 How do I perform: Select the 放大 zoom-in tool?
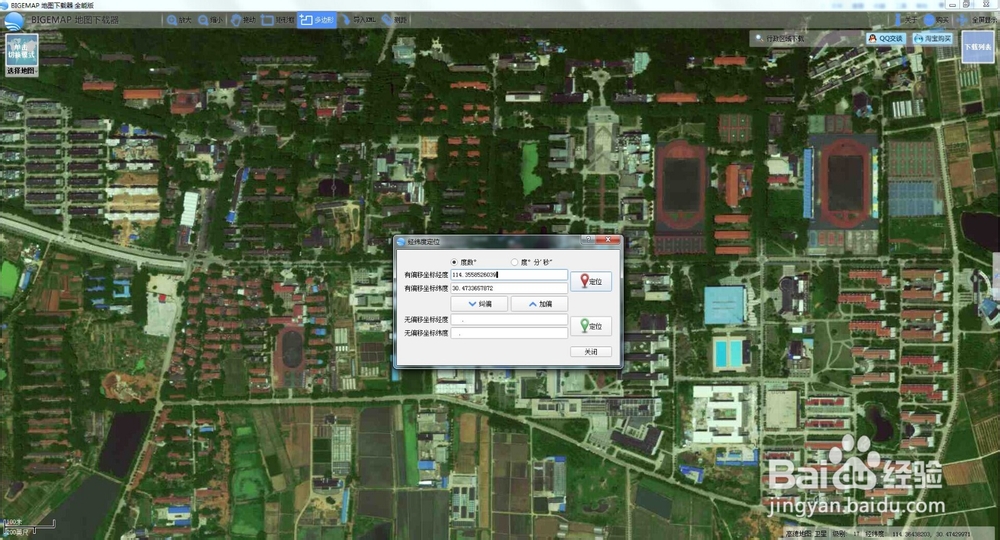pyautogui.click(x=179, y=20)
